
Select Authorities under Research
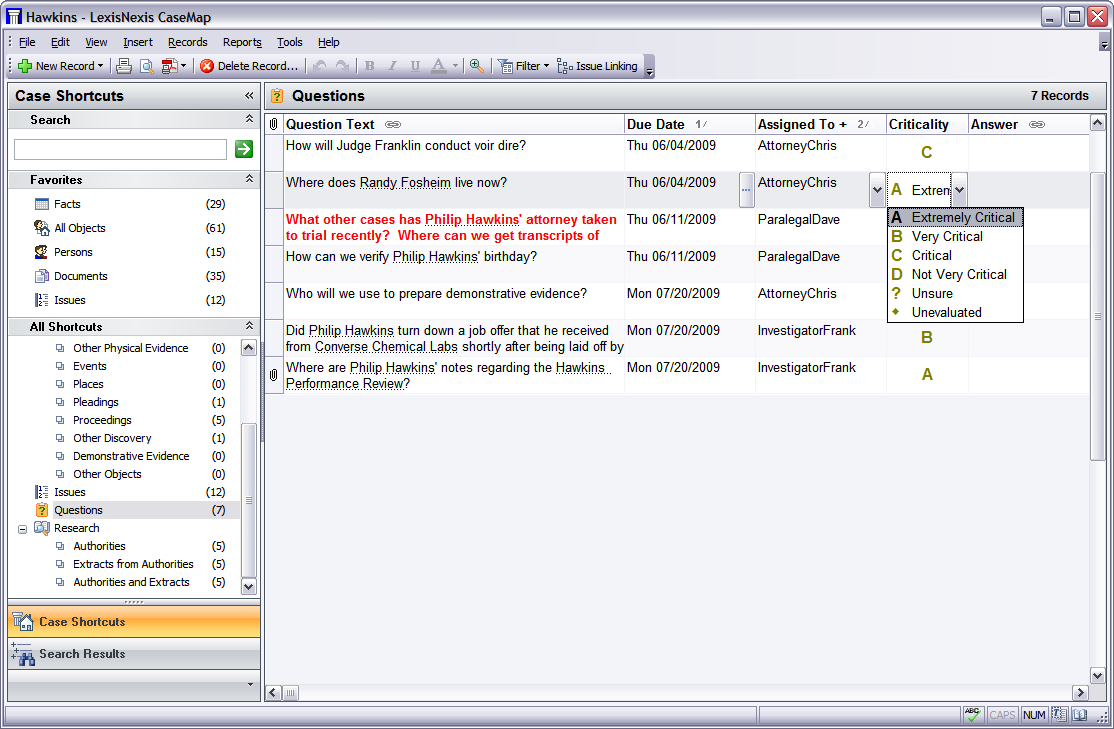[99, 546]
